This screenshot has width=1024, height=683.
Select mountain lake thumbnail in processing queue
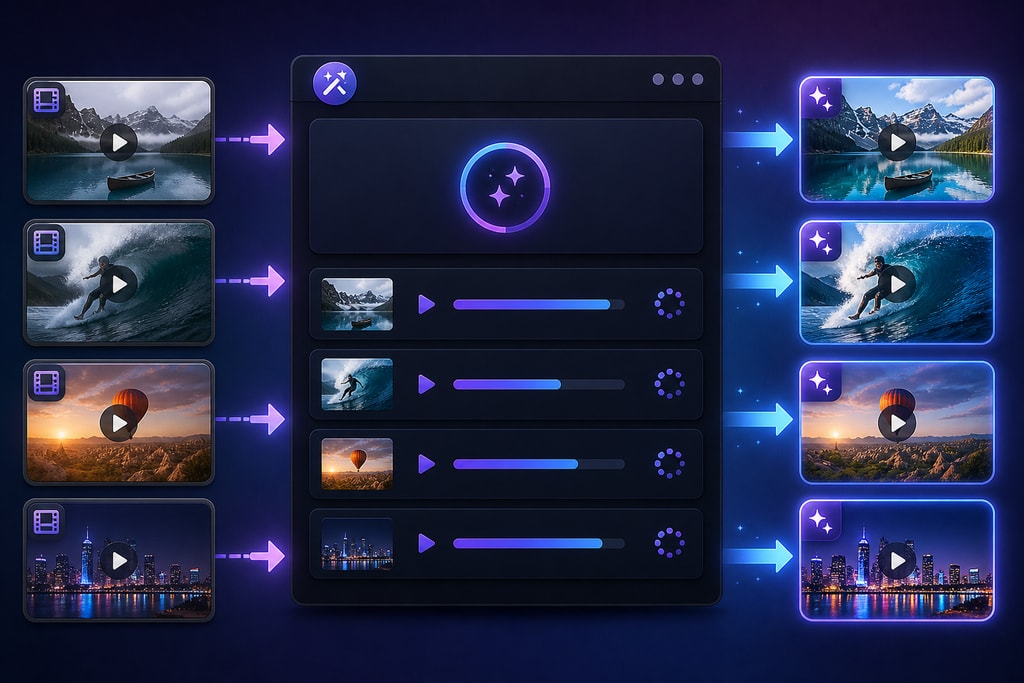pos(357,304)
